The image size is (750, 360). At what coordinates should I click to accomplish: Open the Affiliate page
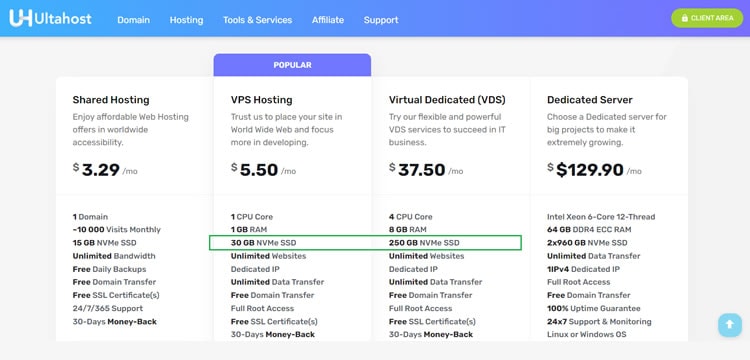click(x=328, y=20)
